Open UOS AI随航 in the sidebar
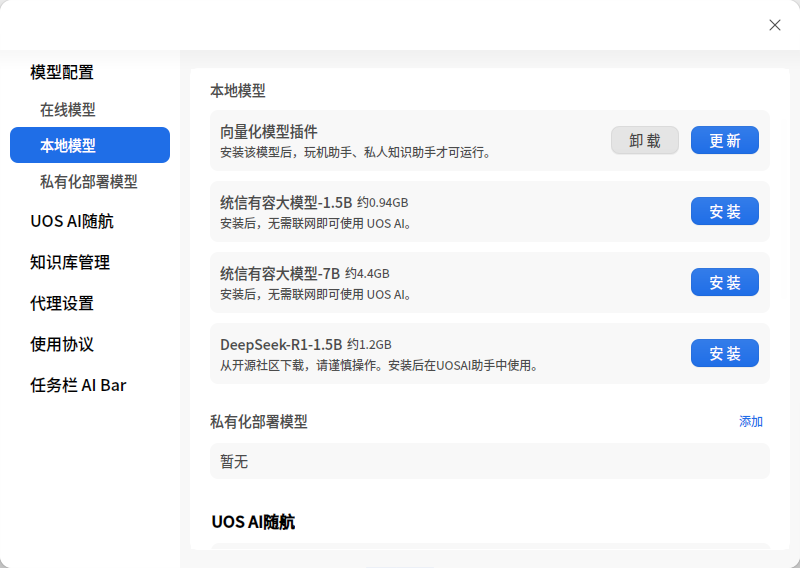 click(72, 221)
